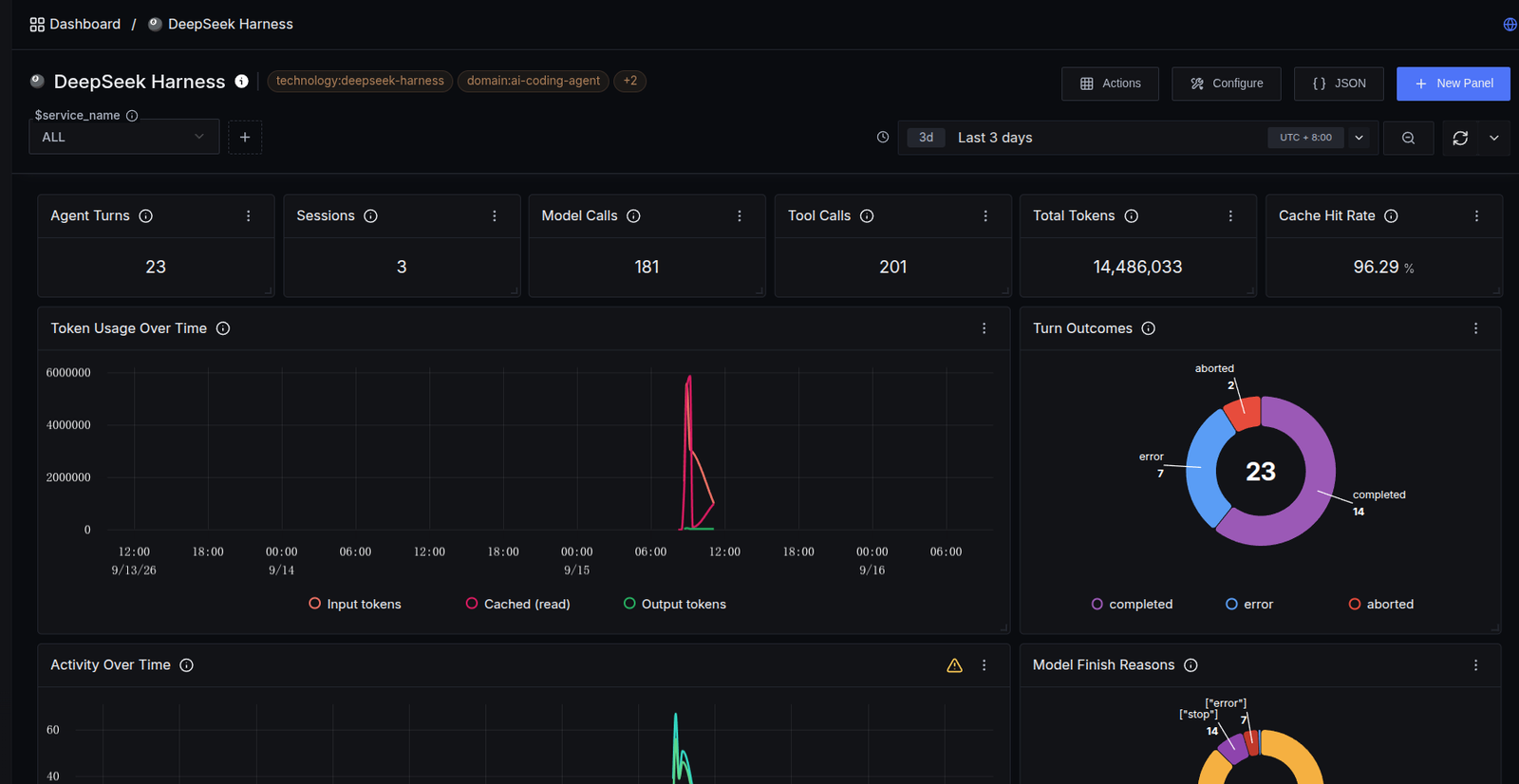Toggle the completed legend in Turn Outcomes

coord(1132,604)
